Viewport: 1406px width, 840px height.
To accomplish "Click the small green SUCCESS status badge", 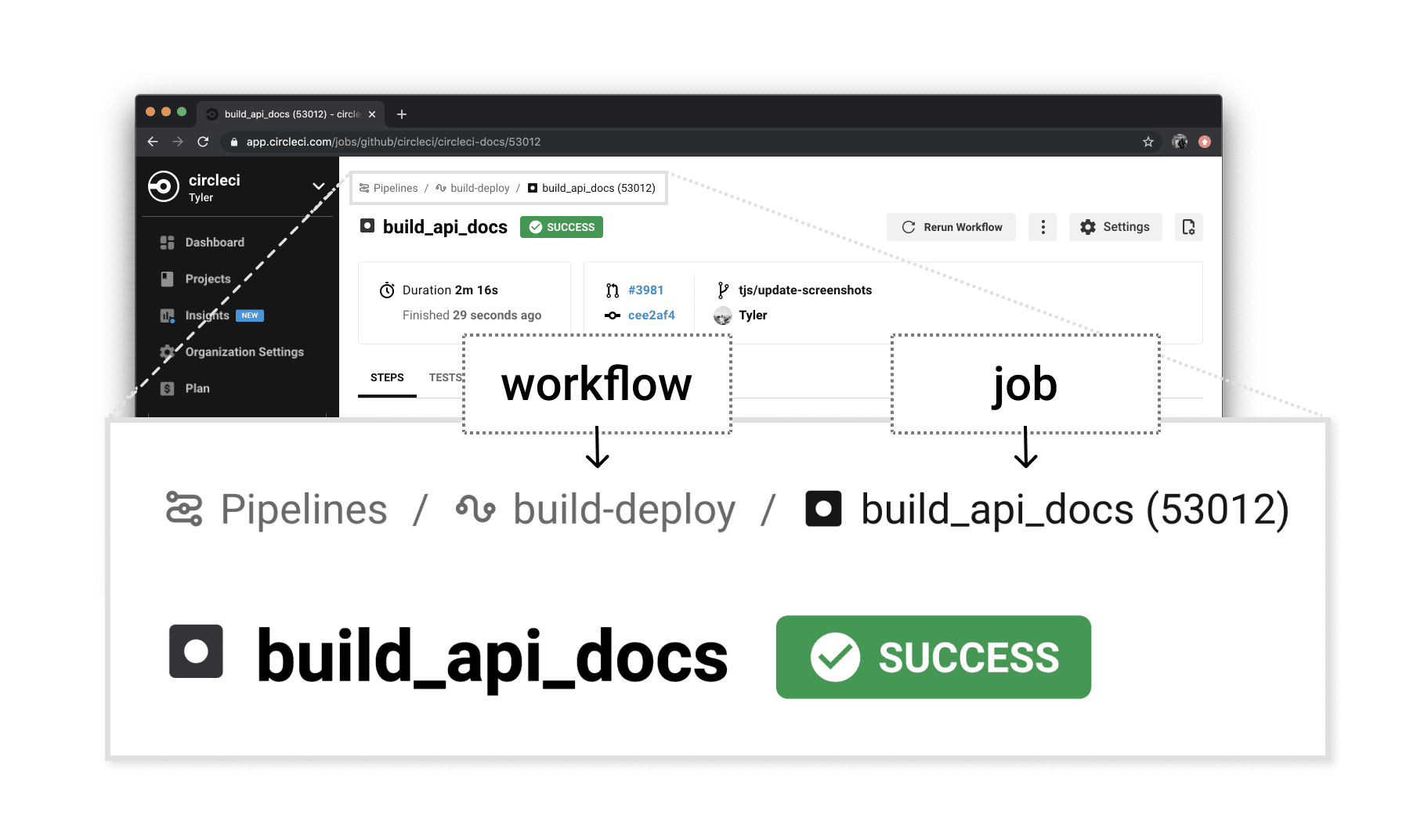I will (x=562, y=227).
